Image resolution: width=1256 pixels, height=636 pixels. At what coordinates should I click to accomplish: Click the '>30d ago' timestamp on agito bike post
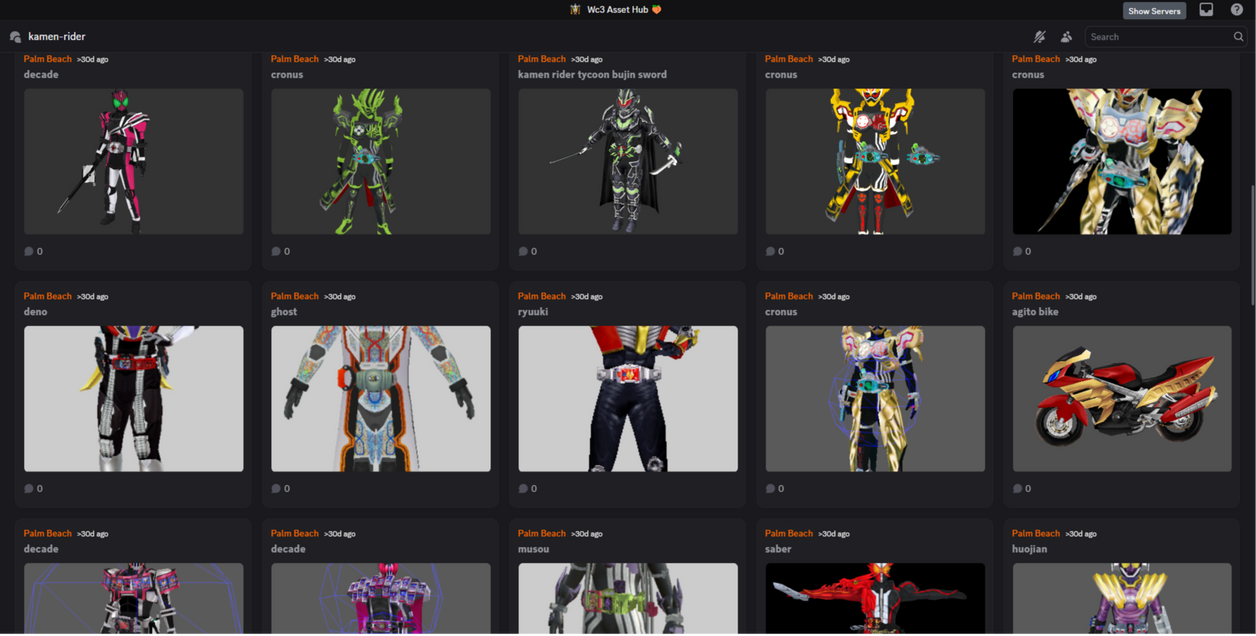coord(1081,297)
